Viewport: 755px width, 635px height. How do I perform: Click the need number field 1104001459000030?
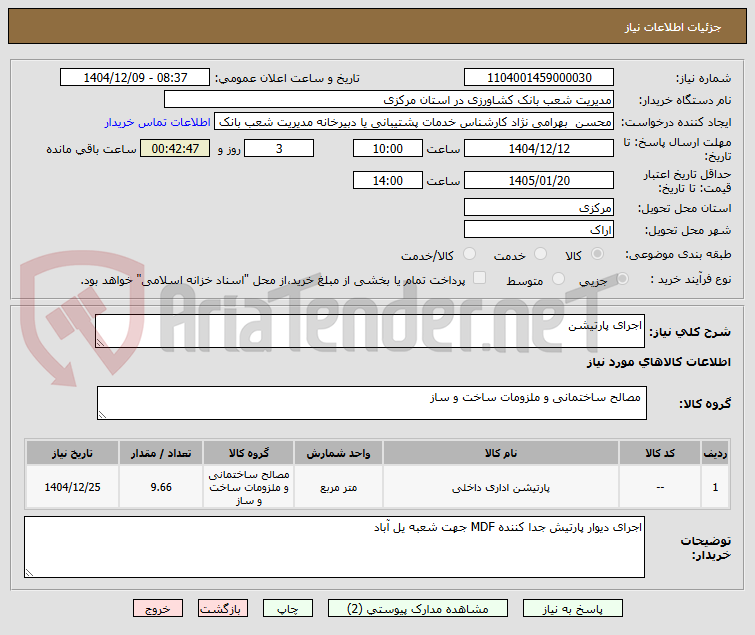tap(539, 78)
